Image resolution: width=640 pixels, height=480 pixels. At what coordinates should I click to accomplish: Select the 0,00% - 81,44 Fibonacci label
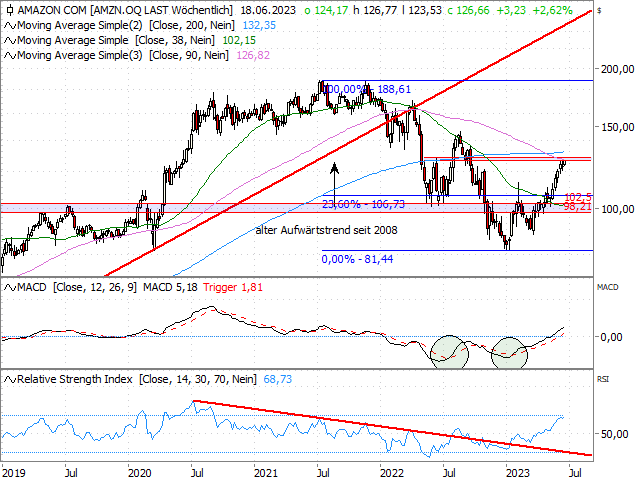pos(357,259)
